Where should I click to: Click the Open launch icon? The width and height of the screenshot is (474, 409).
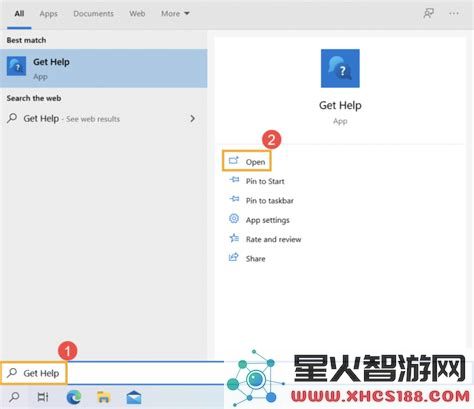234,161
